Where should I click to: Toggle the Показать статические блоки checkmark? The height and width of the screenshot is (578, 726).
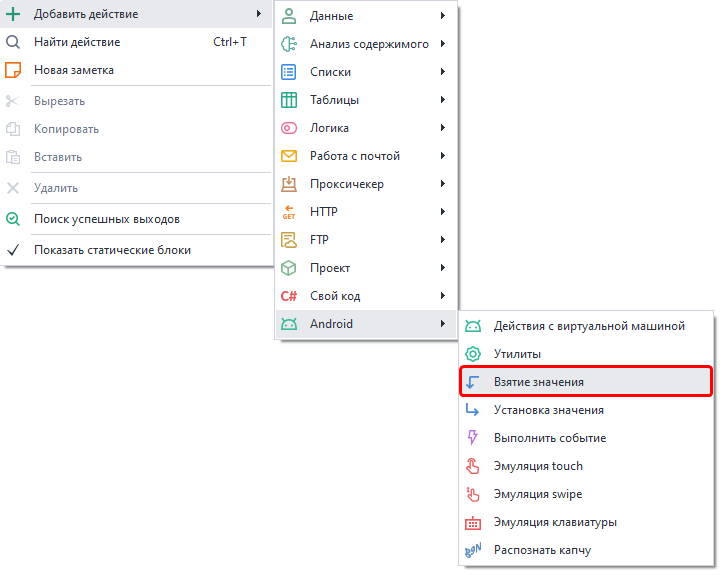pyautogui.click(x=13, y=250)
